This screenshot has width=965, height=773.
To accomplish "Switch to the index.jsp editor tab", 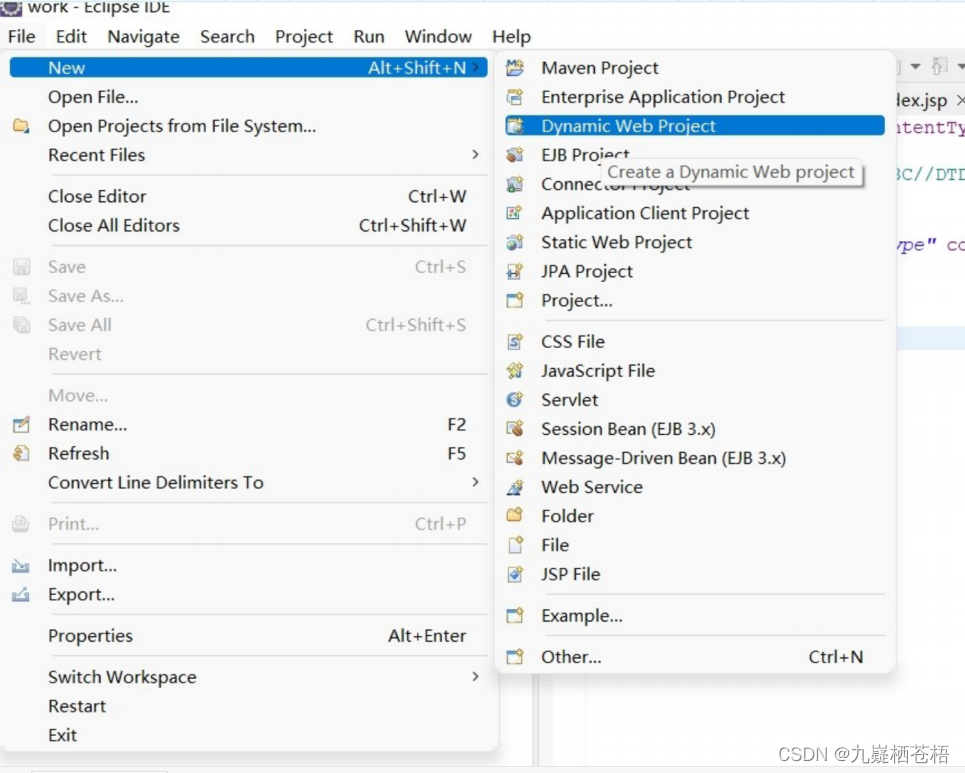I will click(x=922, y=100).
